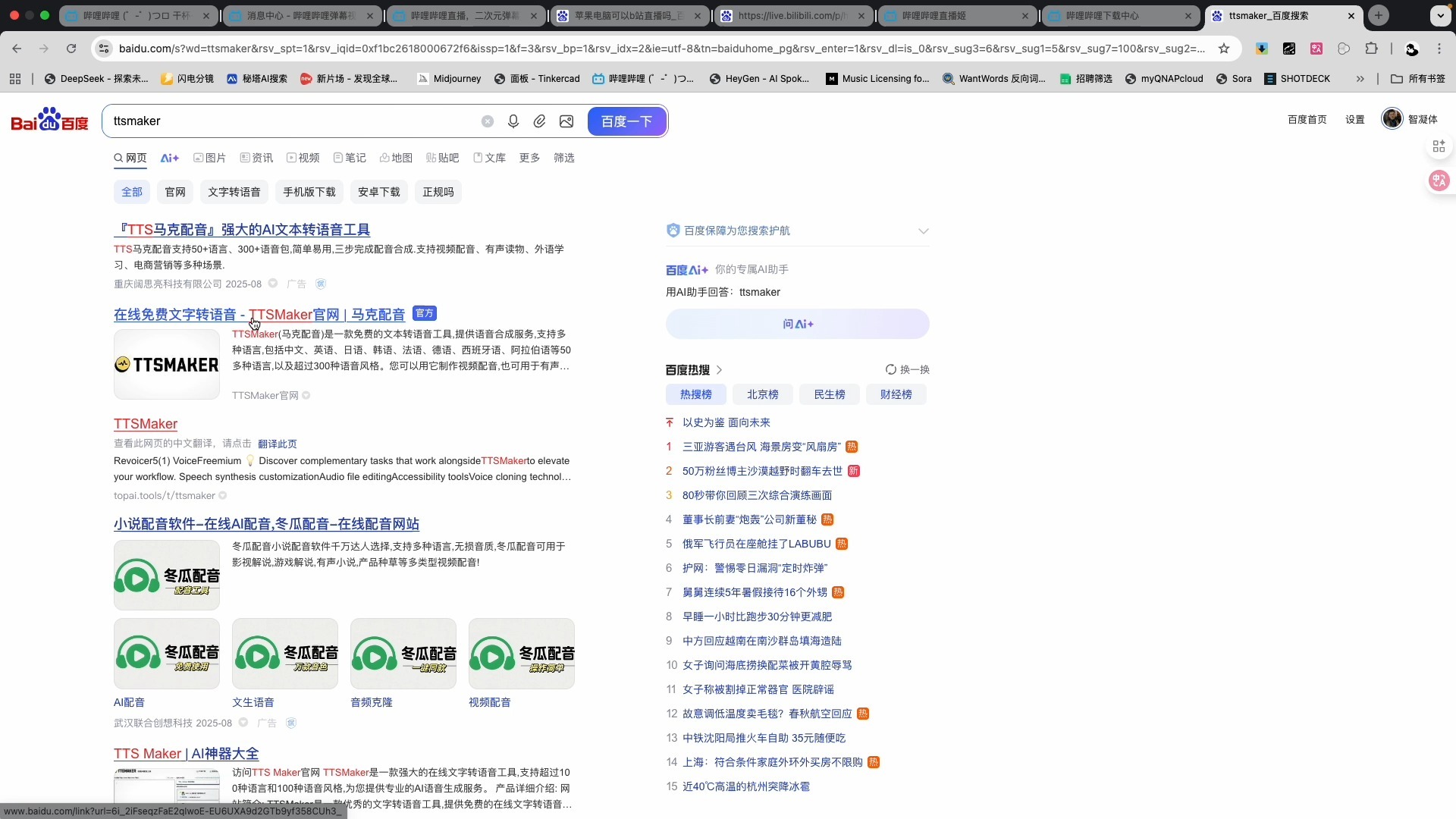Switch to the 资讯 search tab
The image size is (1456, 819).
tap(256, 158)
